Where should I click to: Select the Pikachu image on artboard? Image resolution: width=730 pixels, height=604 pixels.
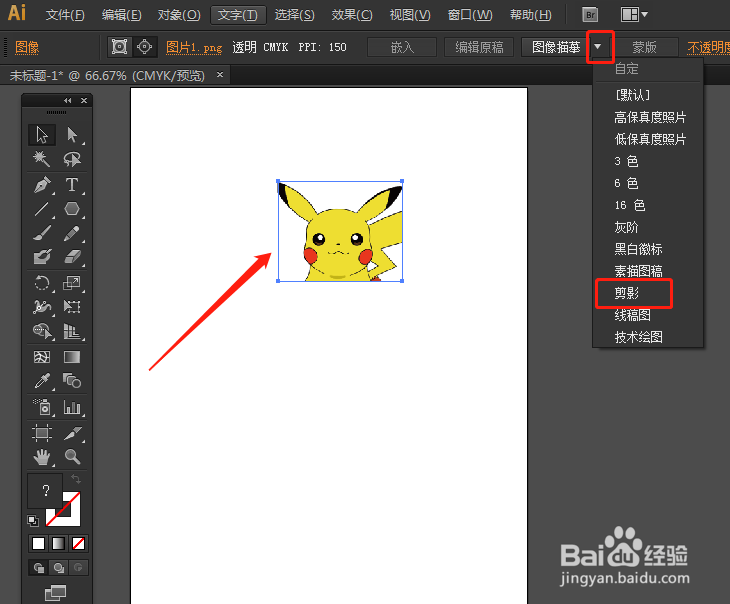340,231
